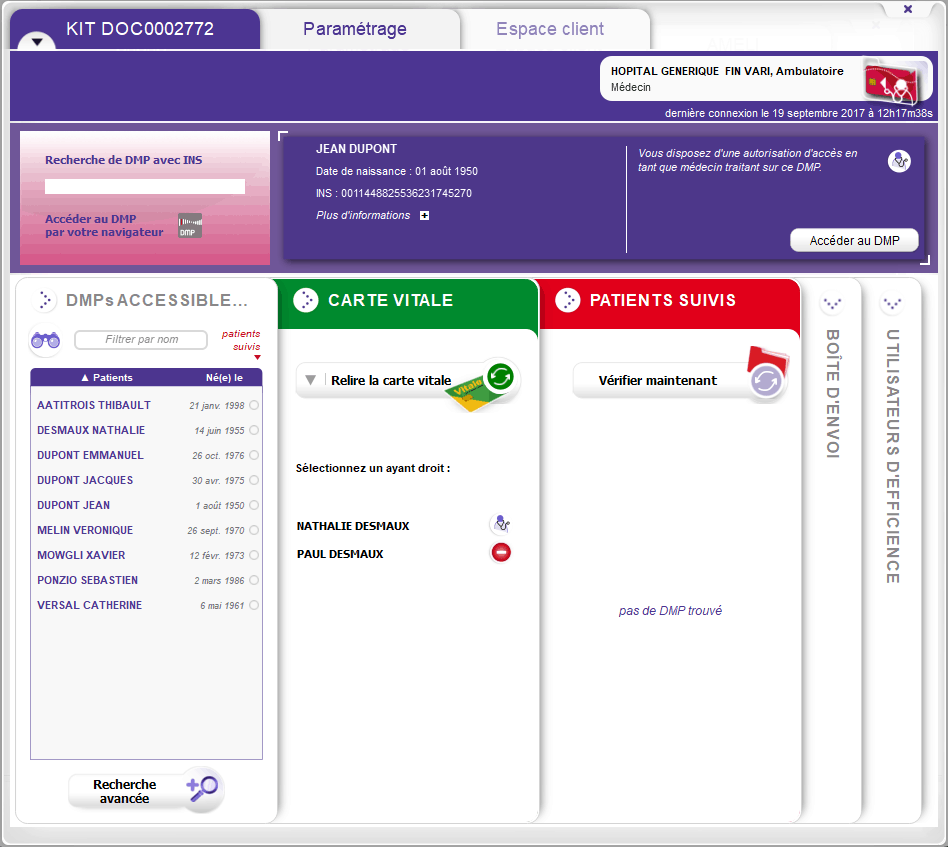Sort by Patients column header

click(x=107, y=377)
